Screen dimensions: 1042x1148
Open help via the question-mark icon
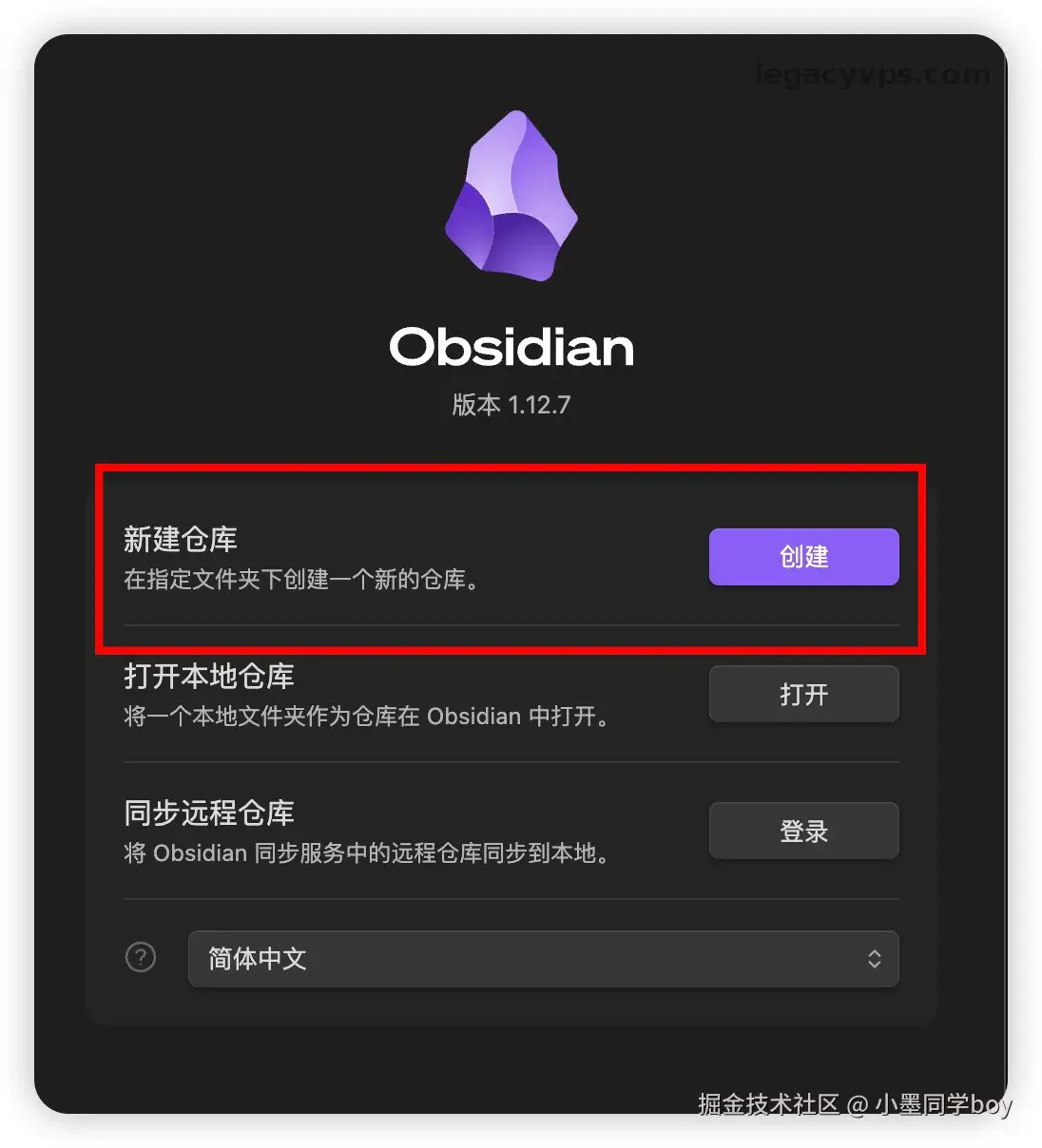click(141, 957)
